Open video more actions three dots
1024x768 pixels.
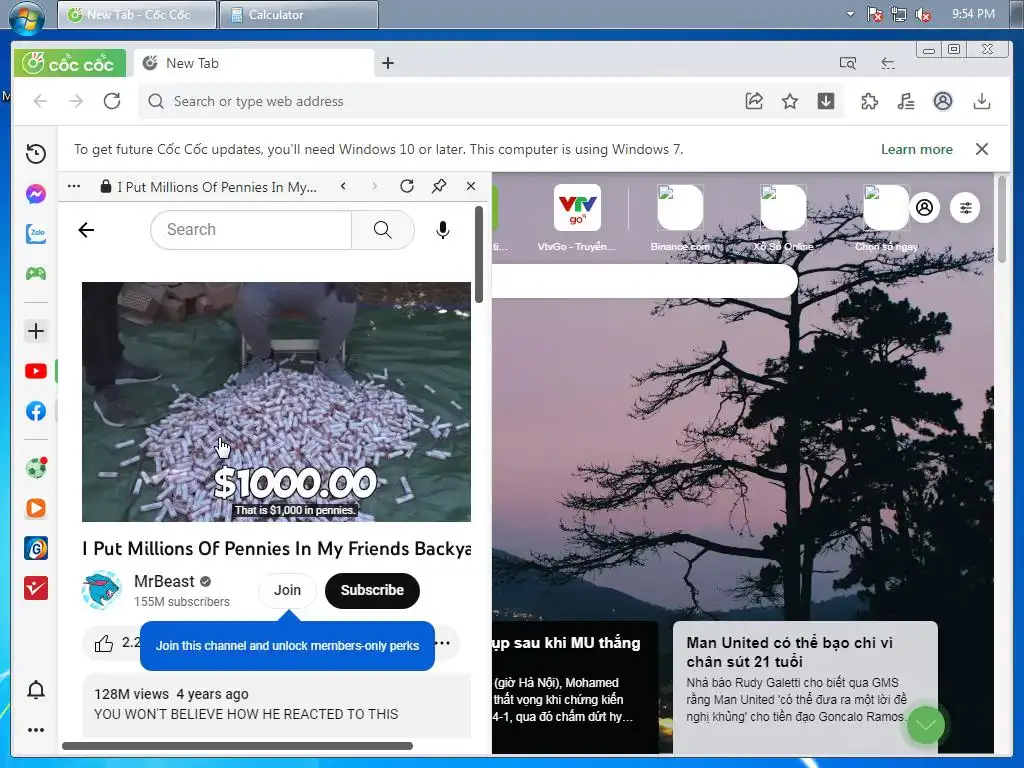click(443, 643)
